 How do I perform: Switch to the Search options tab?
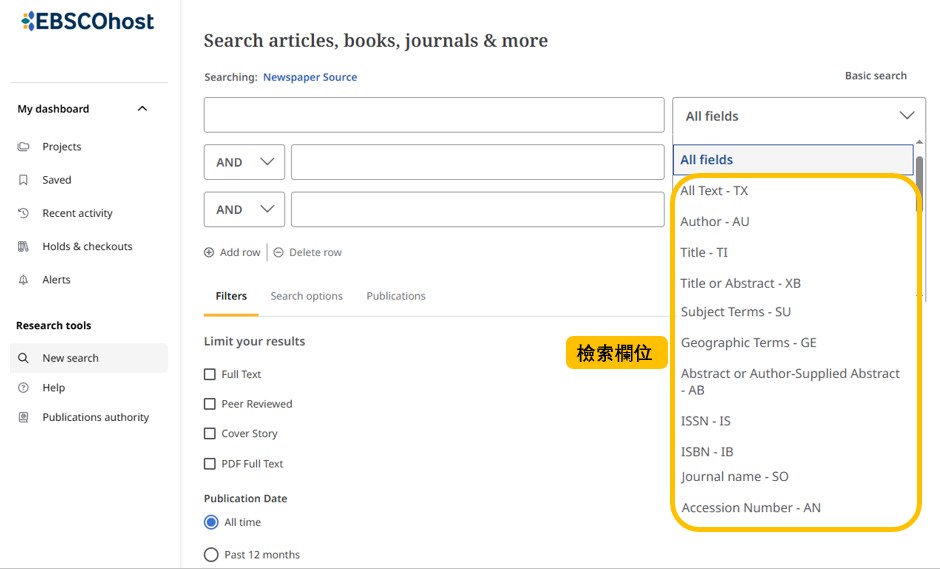click(306, 296)
